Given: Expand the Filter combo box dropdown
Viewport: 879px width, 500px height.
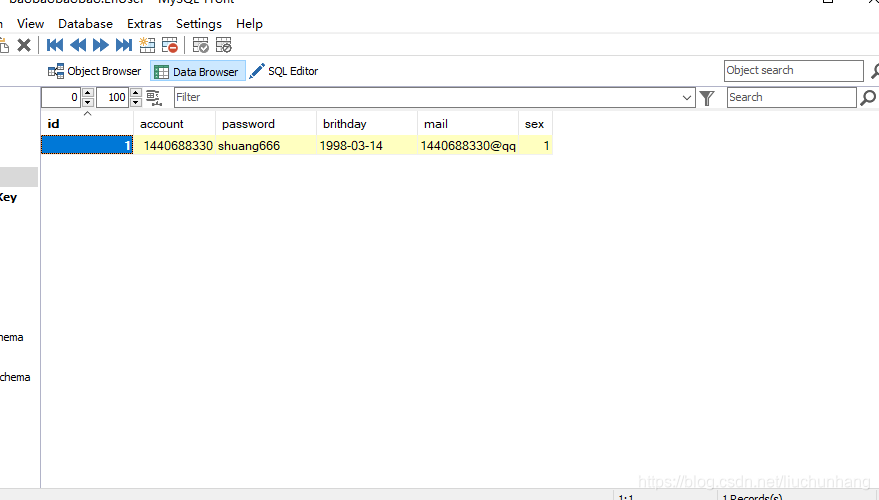Looking at the screenshot, I should click(687, 98).
